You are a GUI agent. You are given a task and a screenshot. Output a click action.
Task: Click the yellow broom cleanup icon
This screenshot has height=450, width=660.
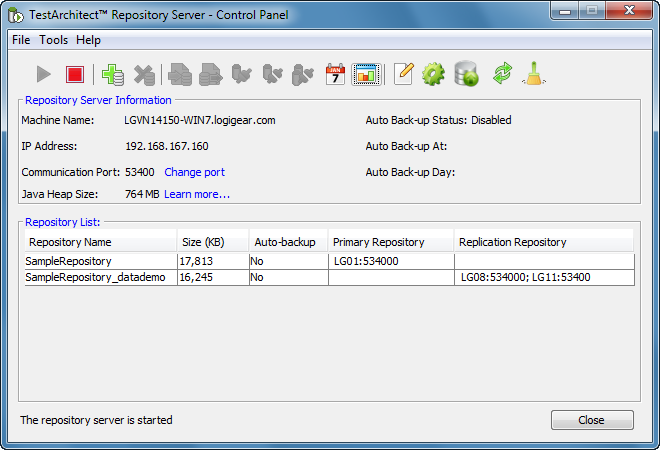click(534, 74)
